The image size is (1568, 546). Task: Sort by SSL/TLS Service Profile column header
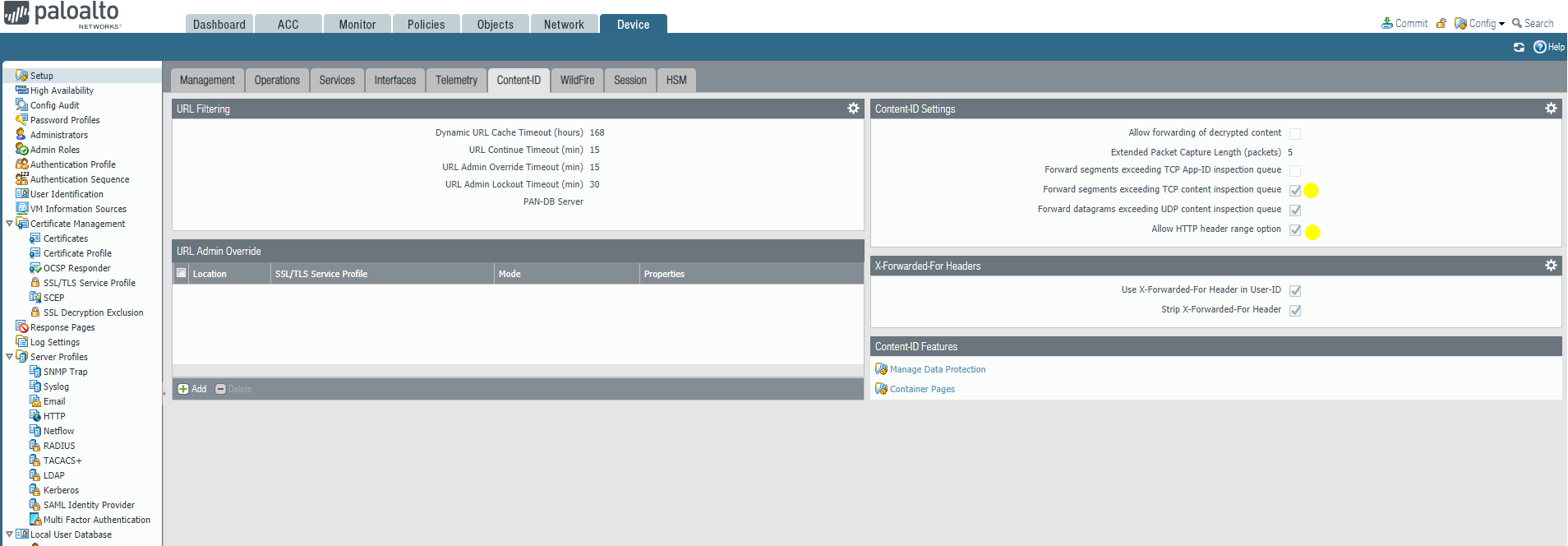coord(382,274)
